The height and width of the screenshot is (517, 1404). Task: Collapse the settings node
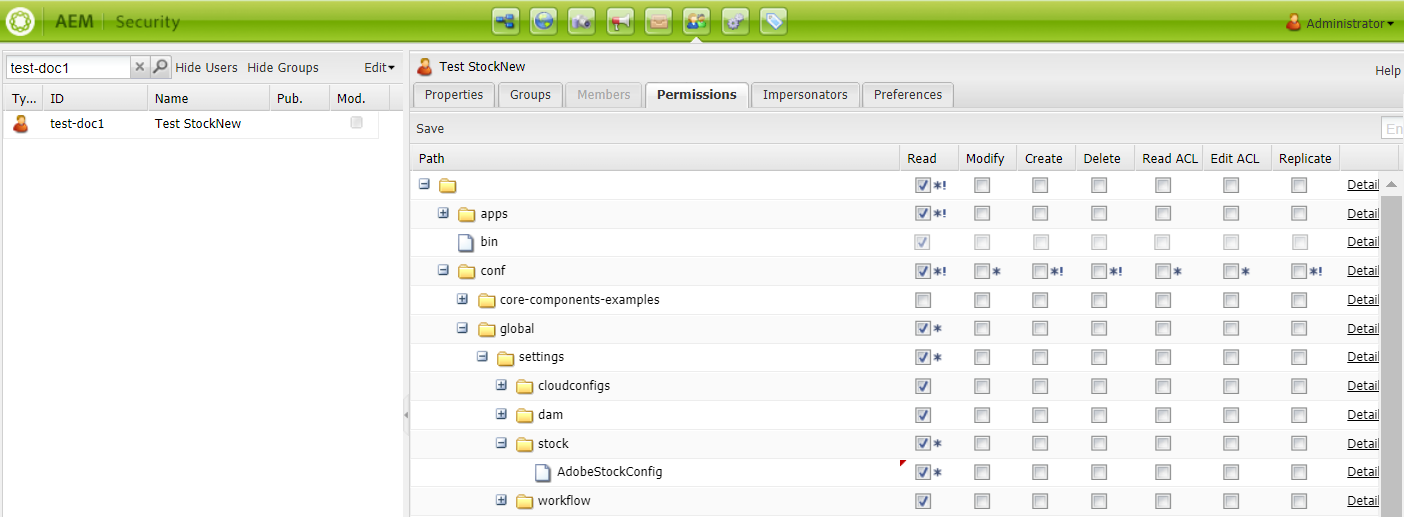click(x=482, y=357)
